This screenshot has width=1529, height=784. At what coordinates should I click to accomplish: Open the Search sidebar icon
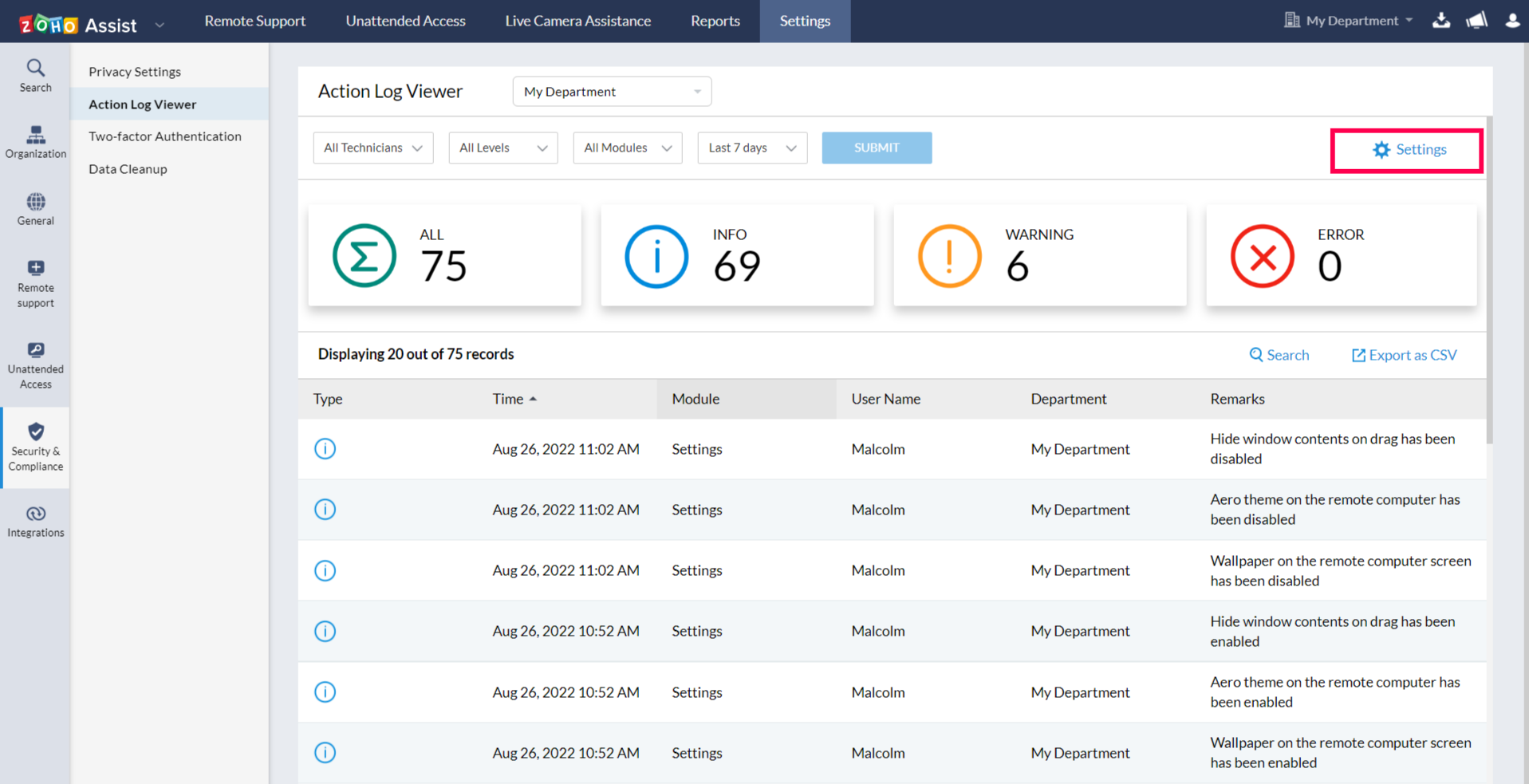pyautogui.click(x=35, y=76)
